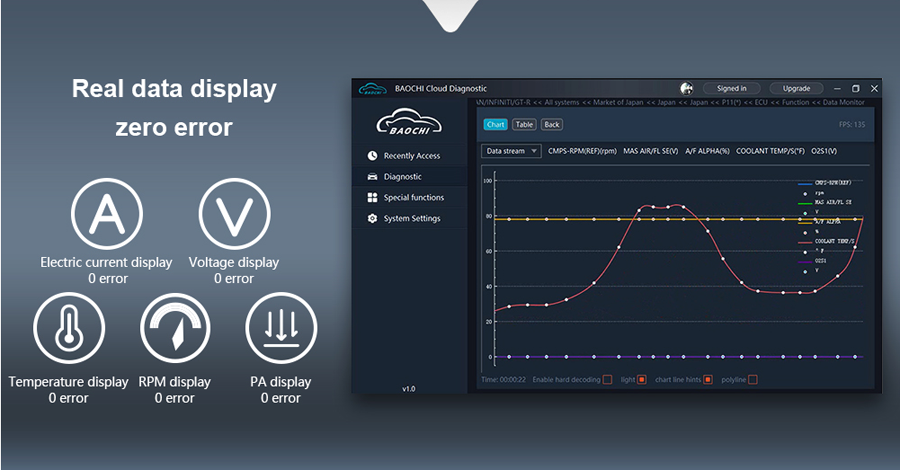Switch to Table view
Viewport: 900px width, 470px height.
point(524,125)
